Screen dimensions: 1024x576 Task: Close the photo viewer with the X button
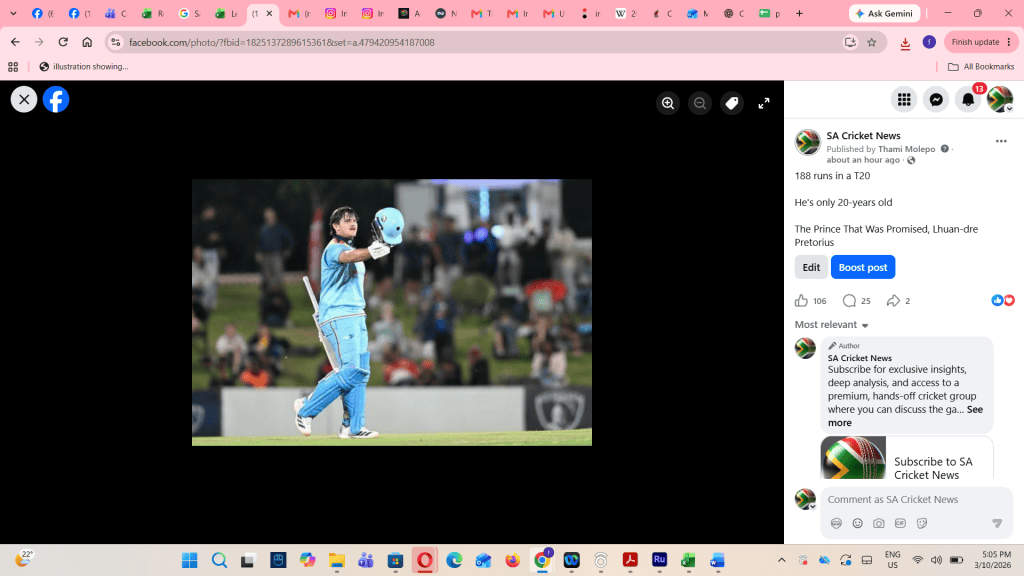(x=24, y=99)
